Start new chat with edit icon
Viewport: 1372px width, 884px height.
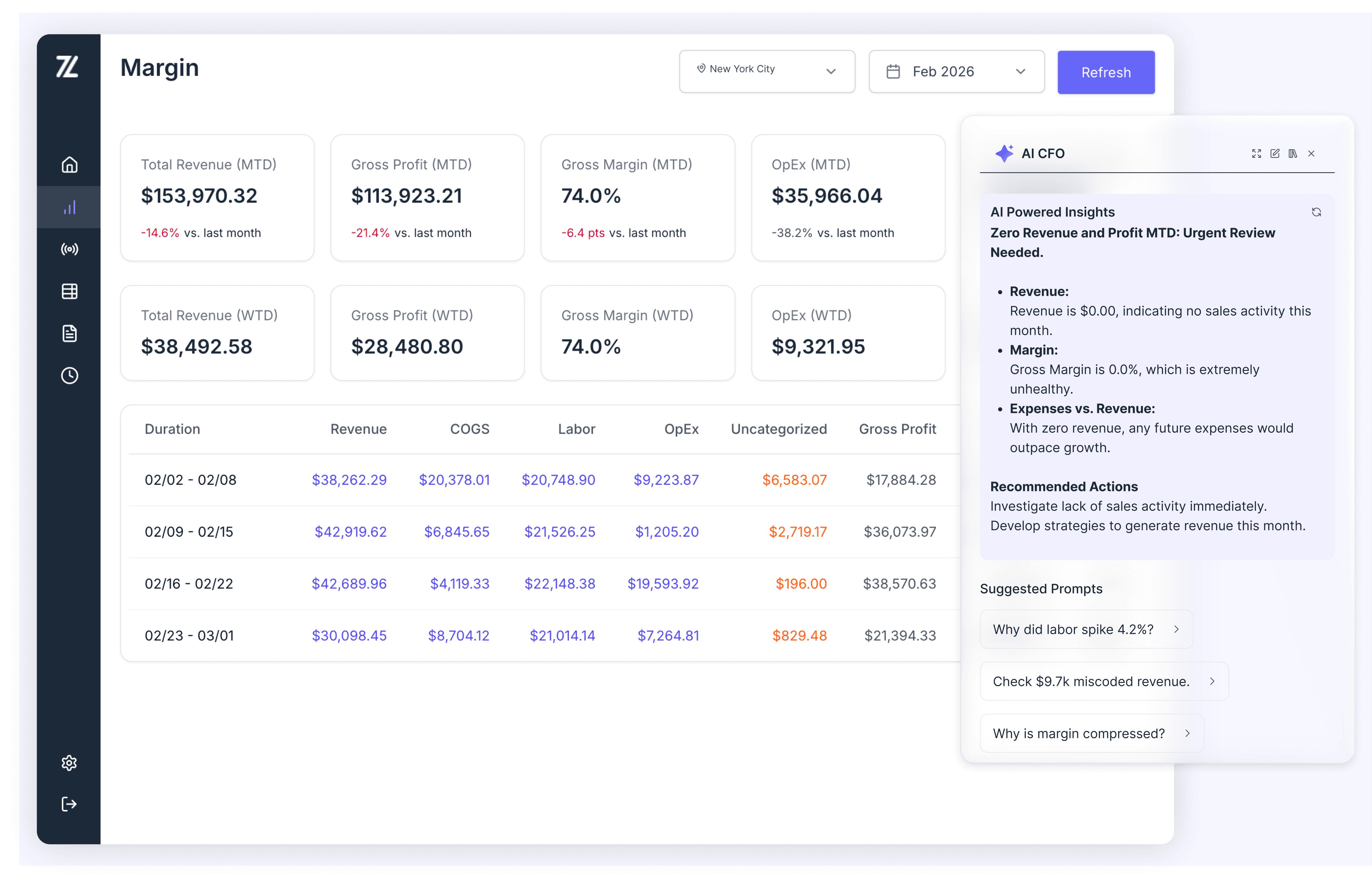[1275, 153]
